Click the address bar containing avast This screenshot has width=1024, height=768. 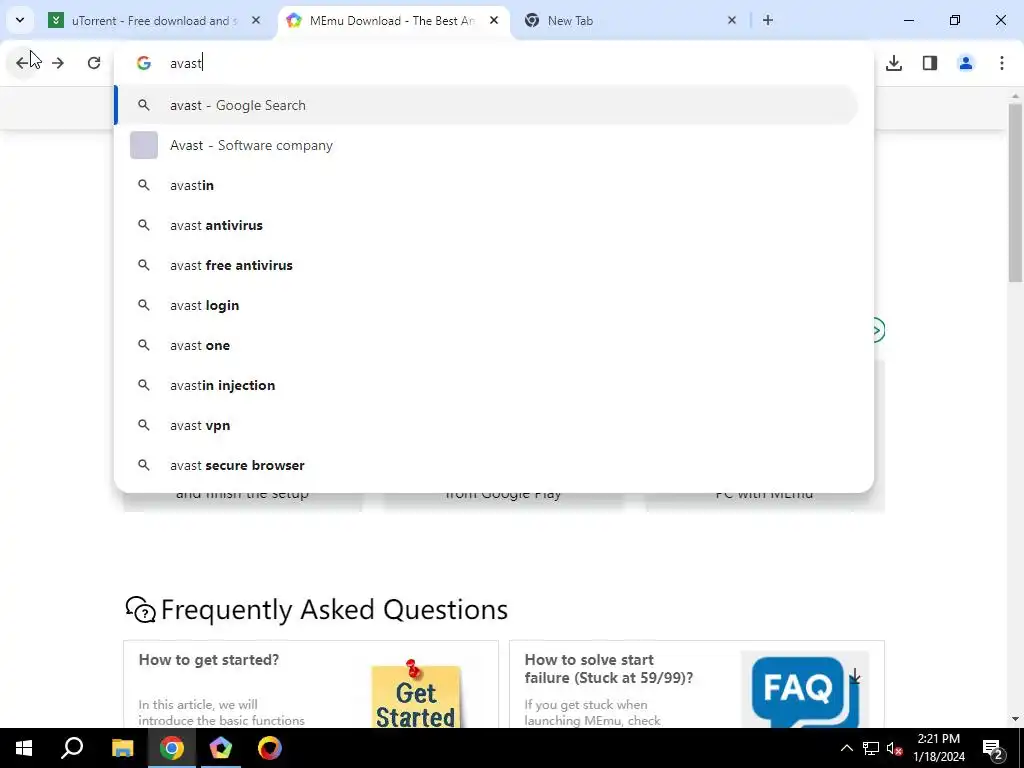click(496, 63)
